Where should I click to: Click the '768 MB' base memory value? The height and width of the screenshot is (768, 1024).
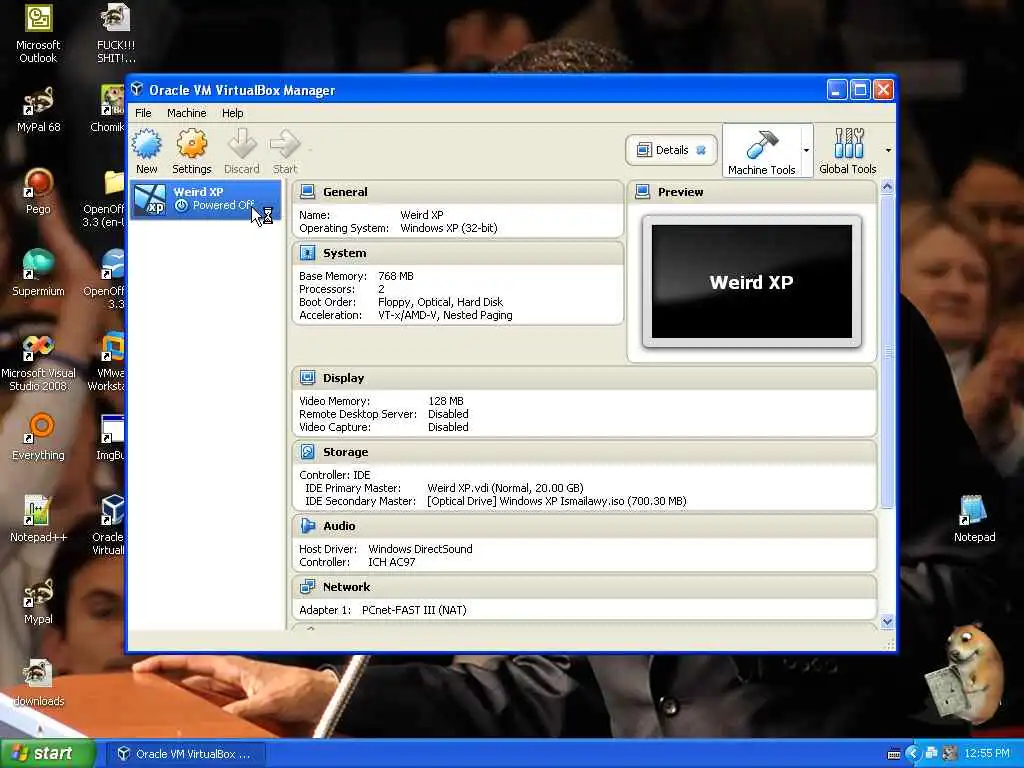[396, 276]
